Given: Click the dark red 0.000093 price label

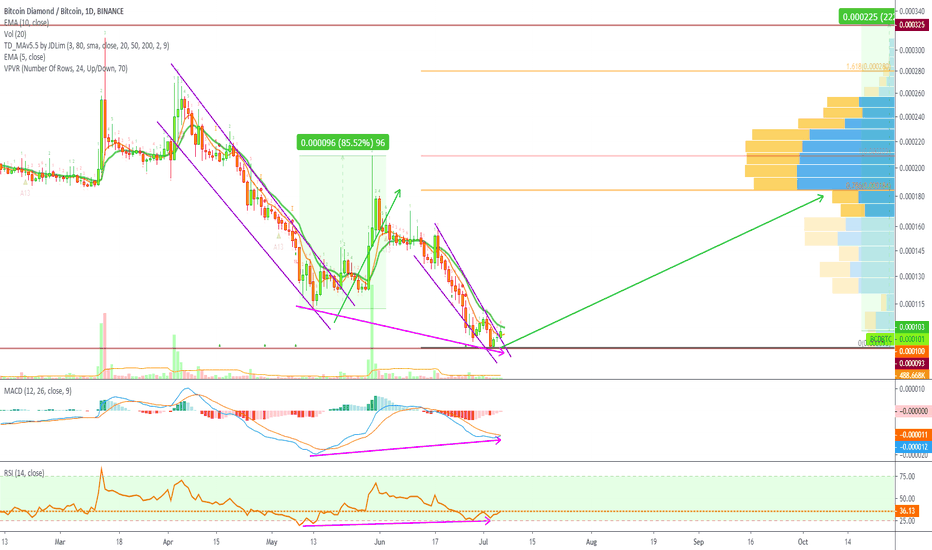Looking at the screenshot, I should click(912, 363).
